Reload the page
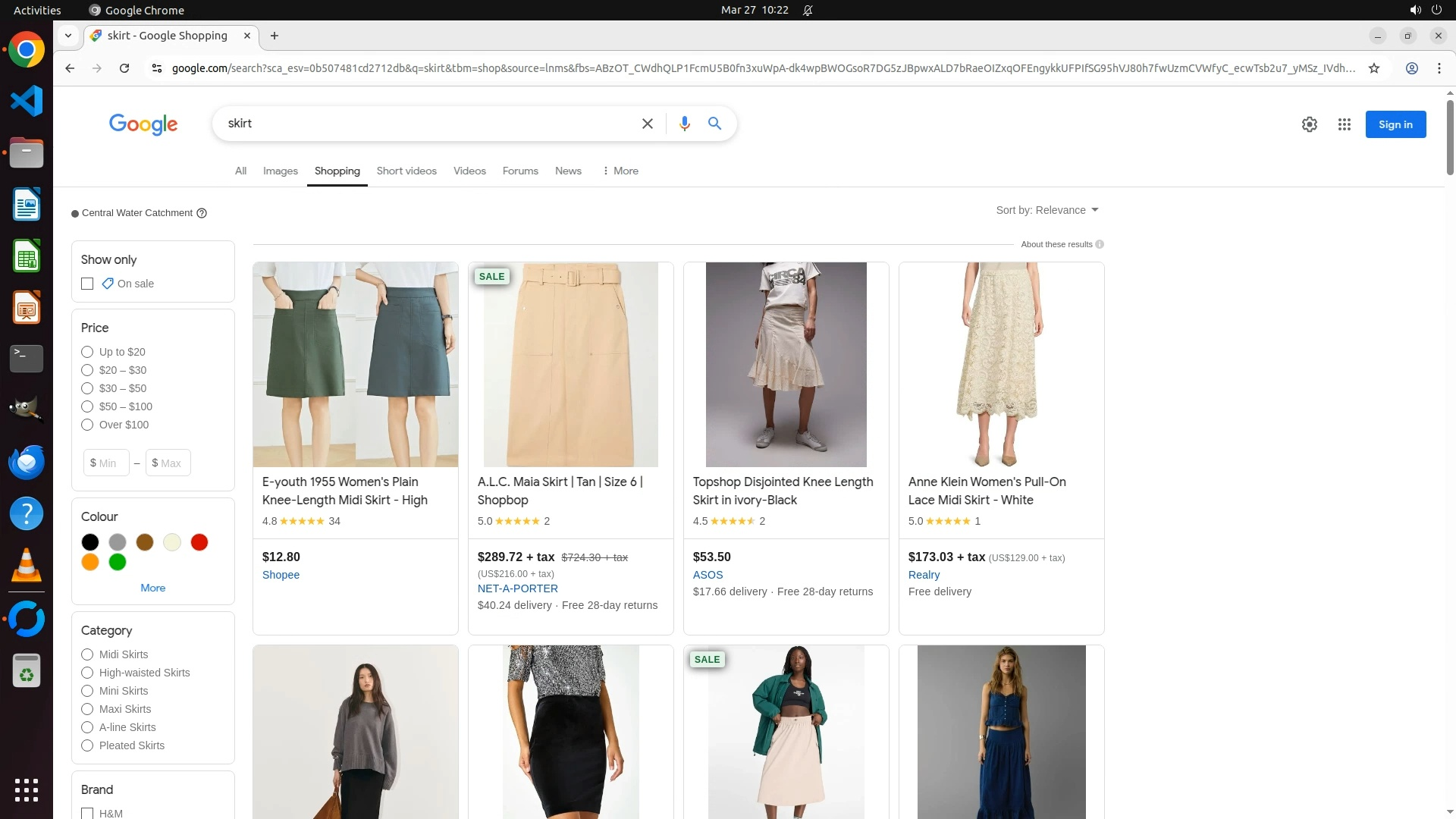This screenshot has height=819, width=1456. [x=124, y=68]
